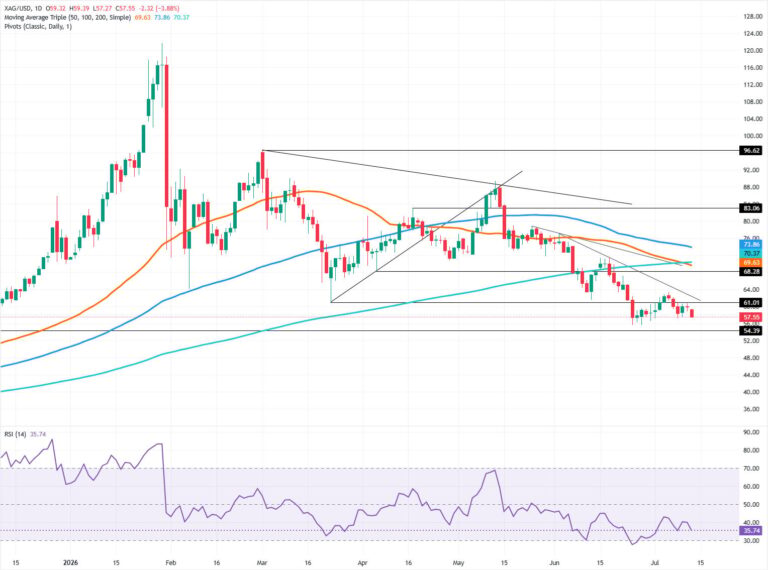Click 124.00 on the price axis

click(752, 33)
